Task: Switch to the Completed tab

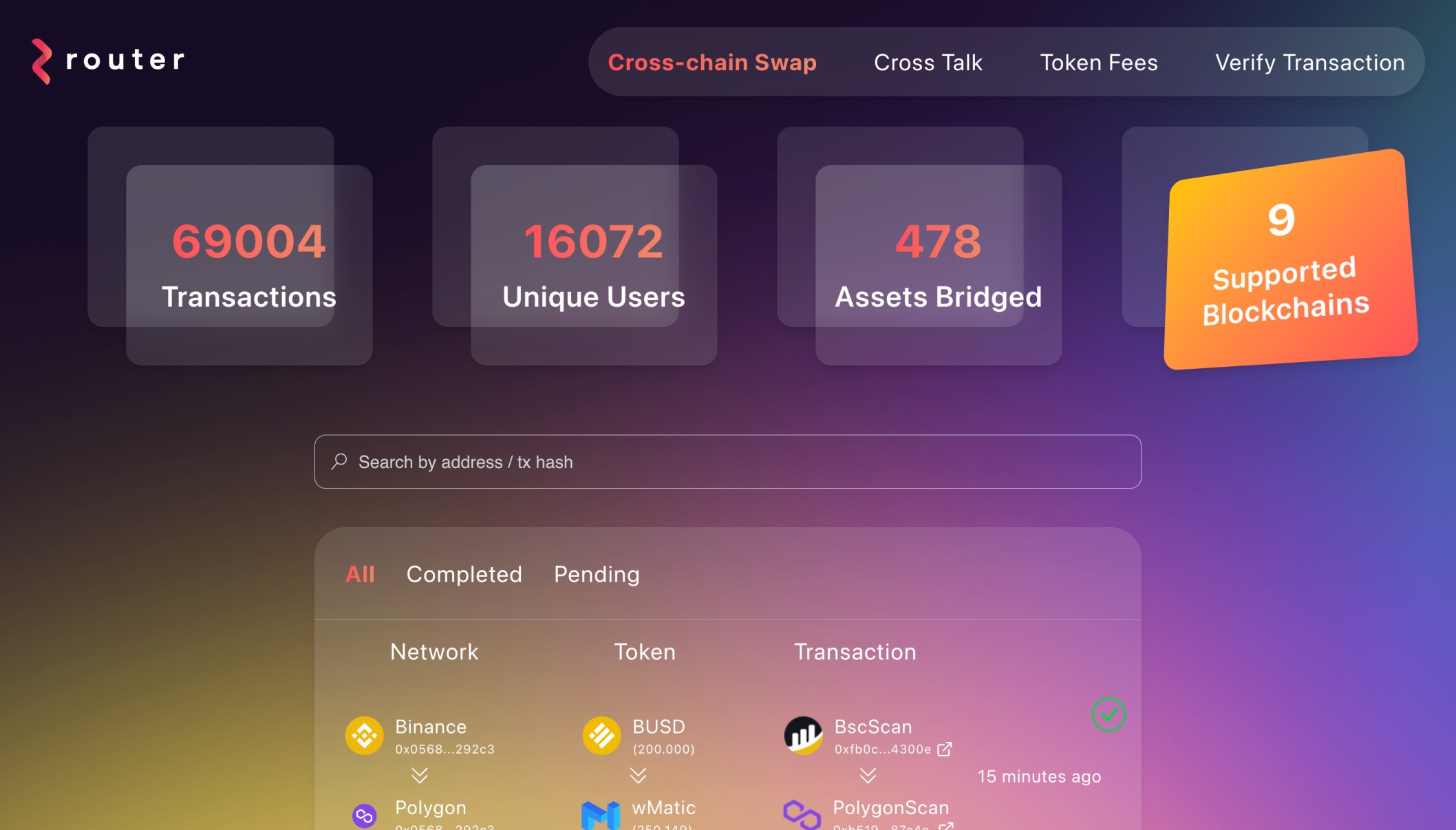Action: pyautogui.click(x=464, y=574)
